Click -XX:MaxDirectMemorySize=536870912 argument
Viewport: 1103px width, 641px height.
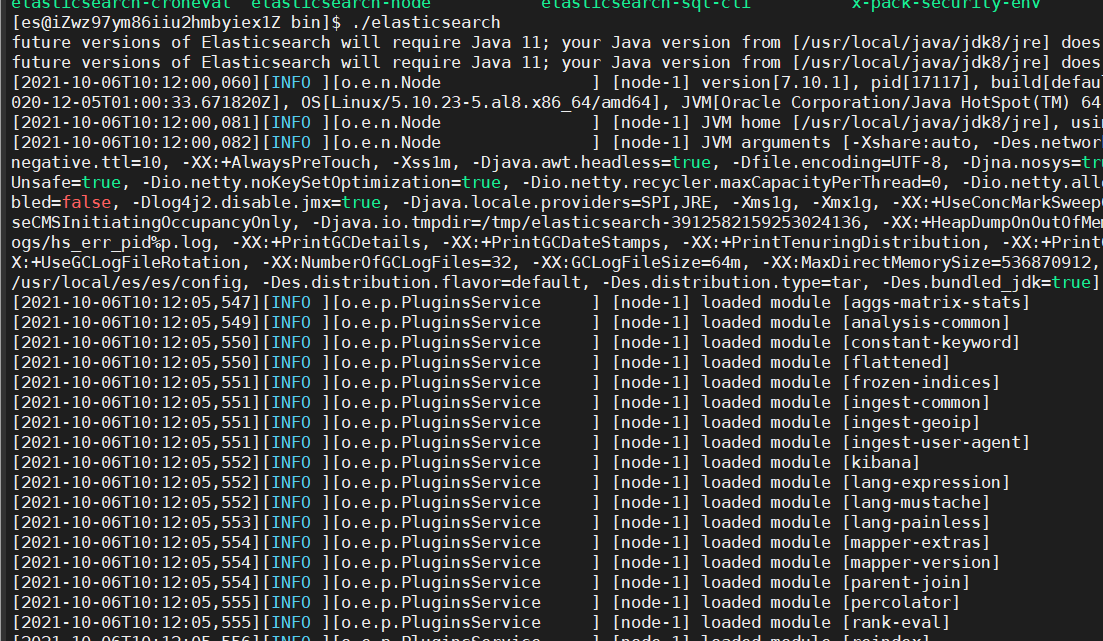point(926,262)
